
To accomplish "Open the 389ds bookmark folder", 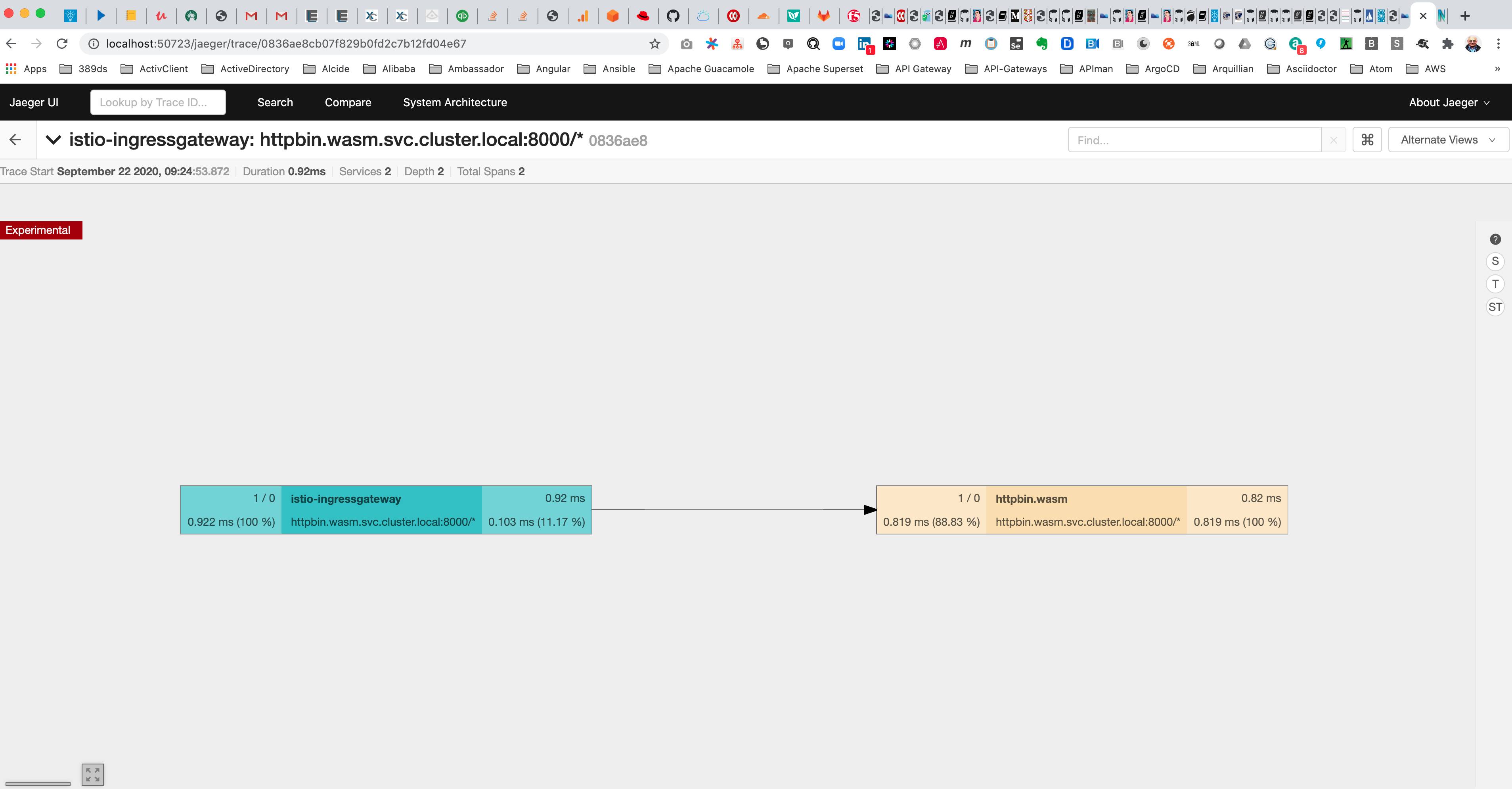I will tap(83, 69).
